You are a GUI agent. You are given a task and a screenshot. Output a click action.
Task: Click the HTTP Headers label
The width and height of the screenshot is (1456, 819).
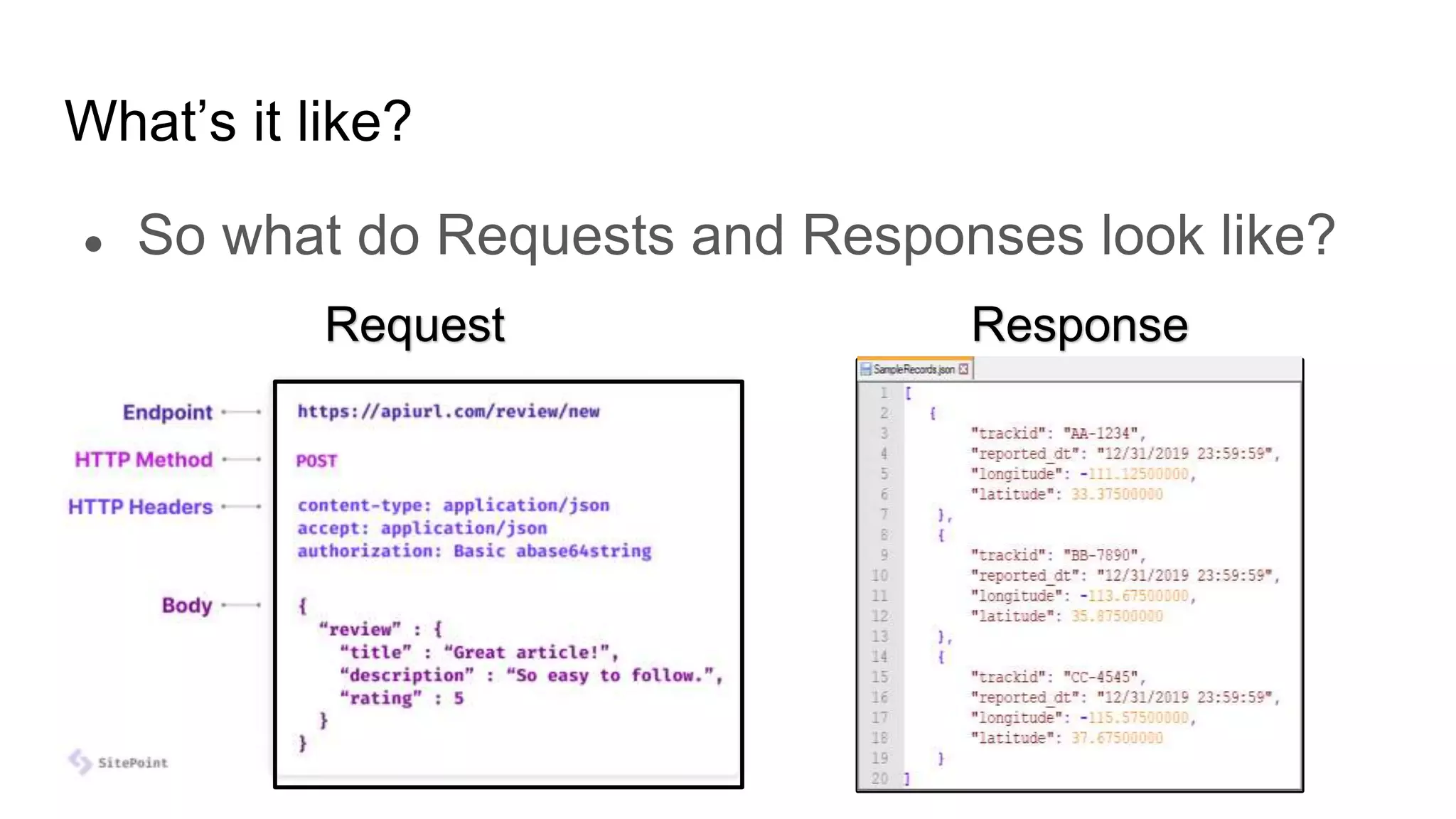click(x=140, y=507)
